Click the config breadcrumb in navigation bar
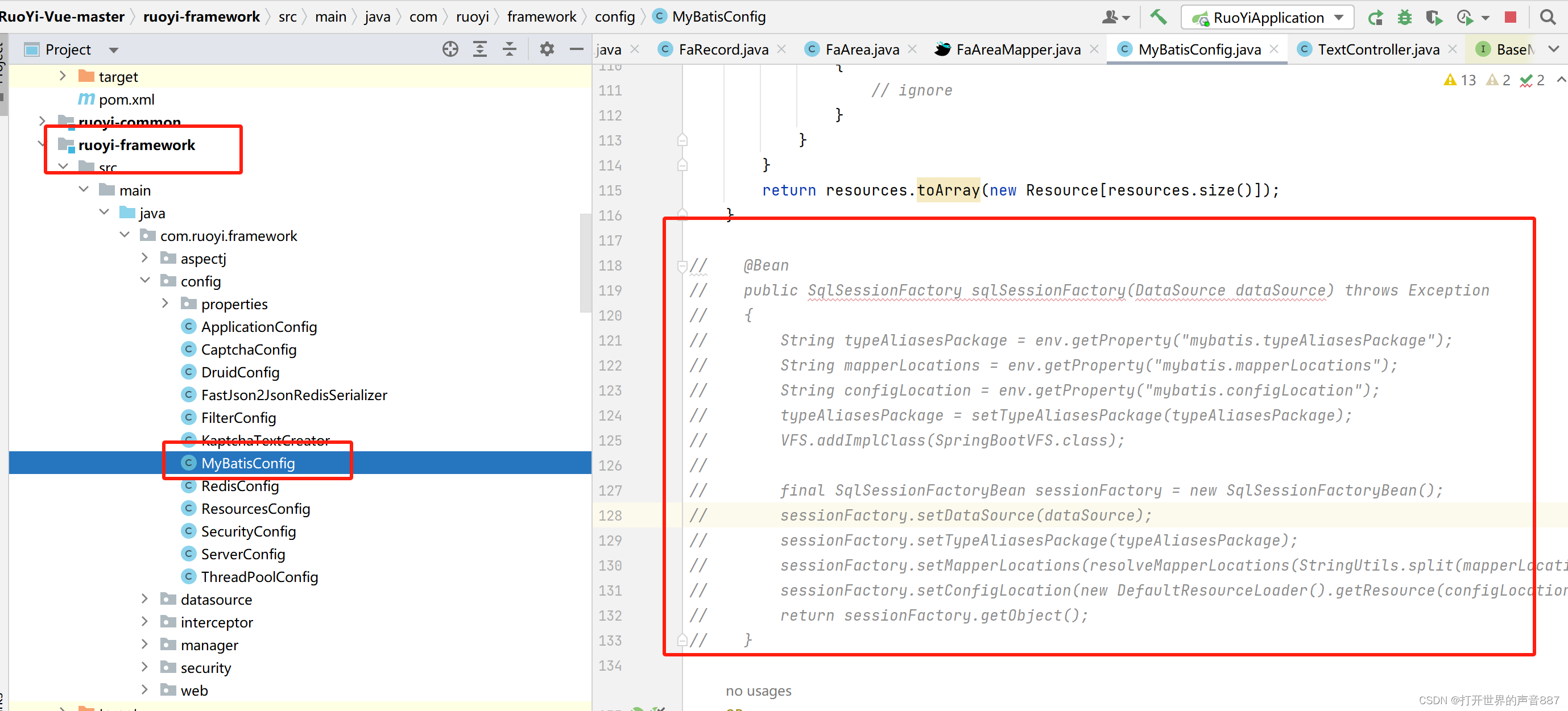The image size is (1568, 711). pyautogui.click(x=614, y=16)
